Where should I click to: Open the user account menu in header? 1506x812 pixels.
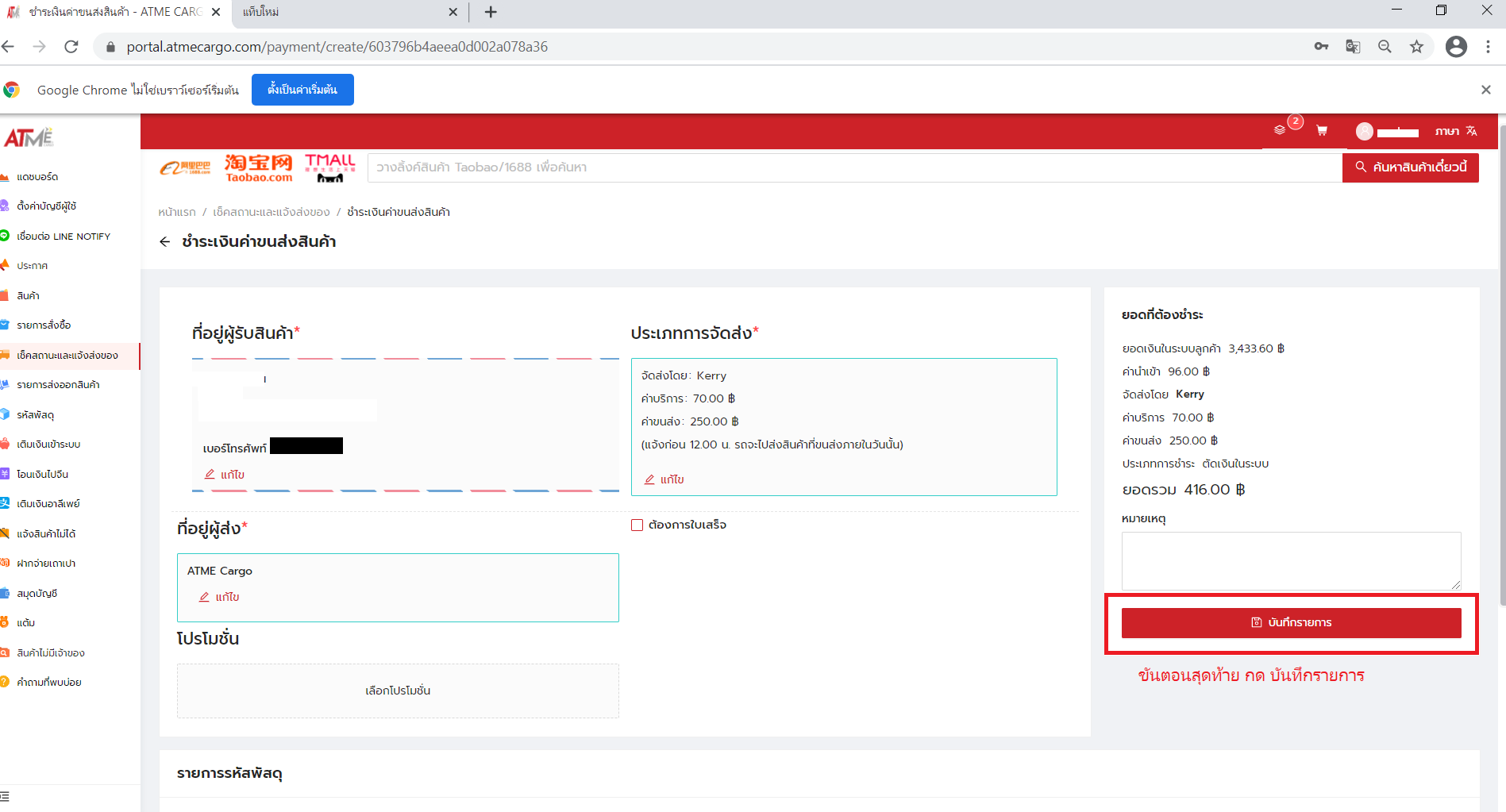coord(1388,132)
